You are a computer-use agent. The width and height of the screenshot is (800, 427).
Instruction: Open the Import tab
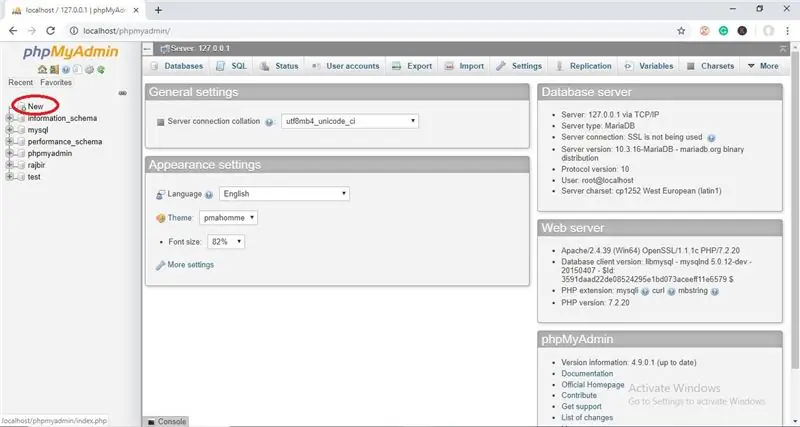(x=464, y=66)
